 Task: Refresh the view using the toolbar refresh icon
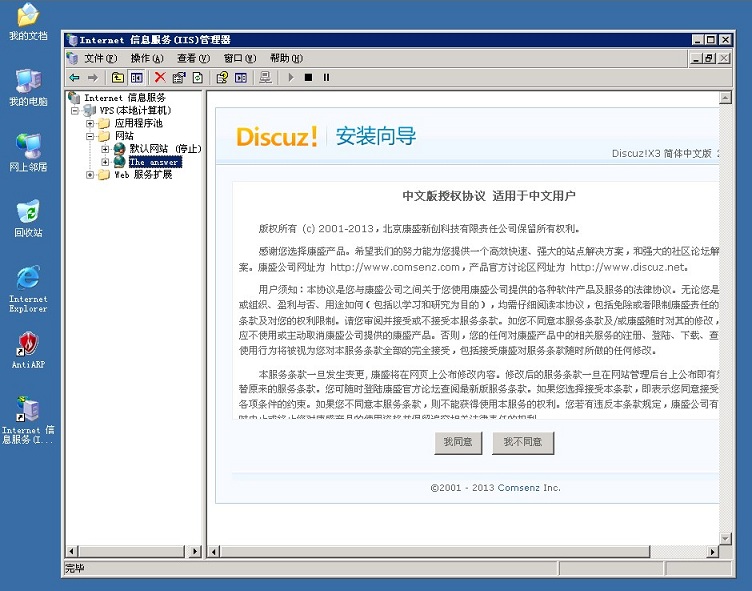click(198, 77)
